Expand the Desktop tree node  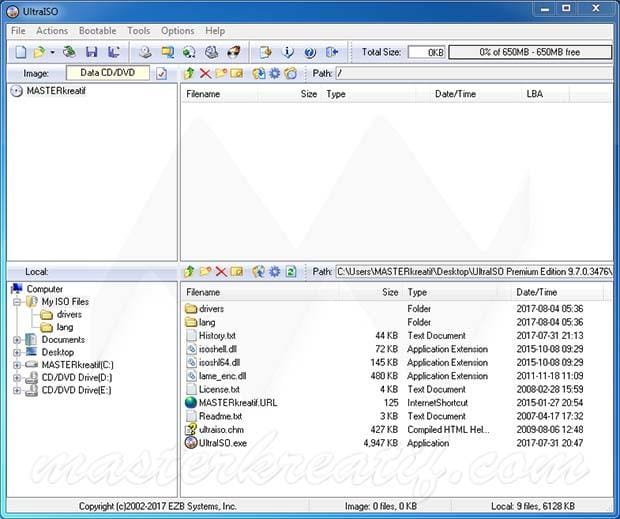coord(17,353)
